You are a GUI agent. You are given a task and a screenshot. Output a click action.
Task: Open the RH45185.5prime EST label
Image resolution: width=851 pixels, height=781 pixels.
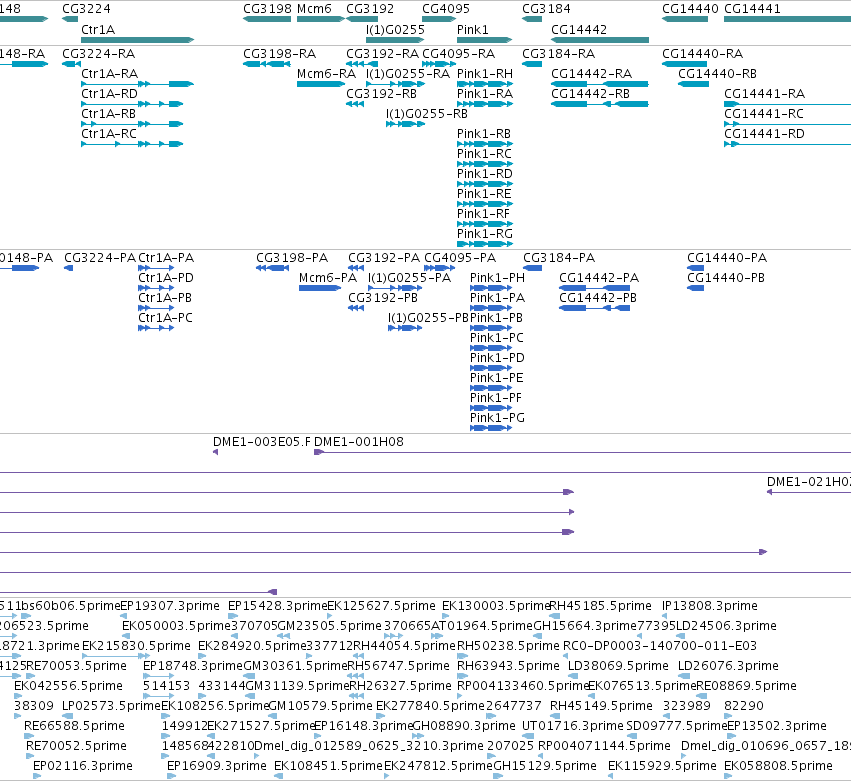click(x=601, y=606)
